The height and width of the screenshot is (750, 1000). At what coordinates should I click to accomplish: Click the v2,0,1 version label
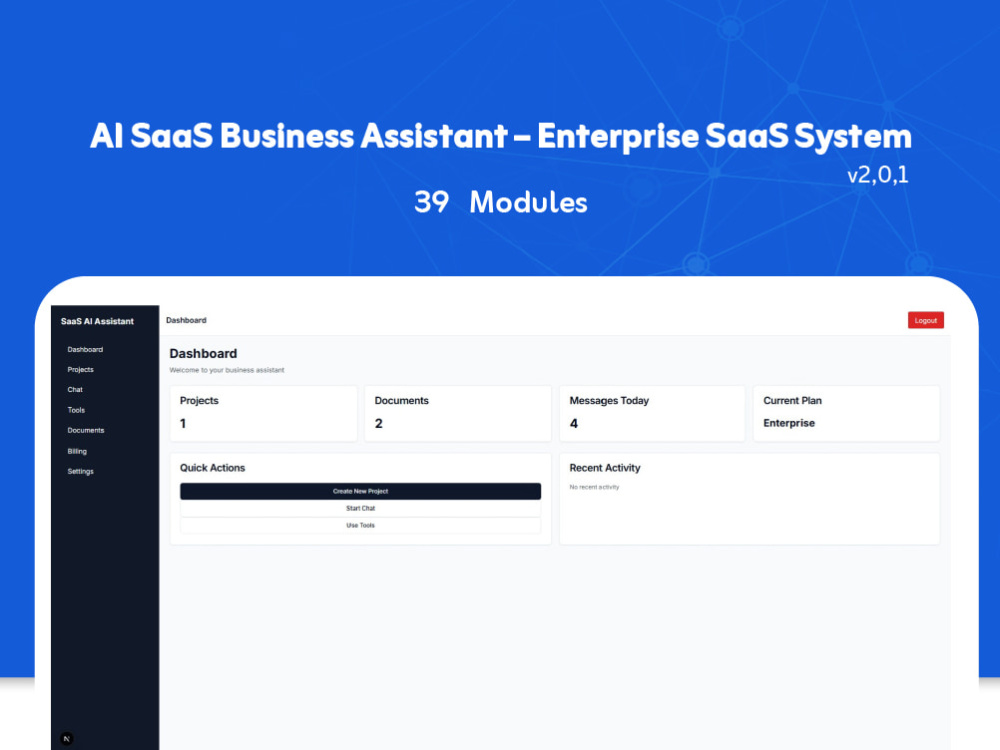coord(878,175)
